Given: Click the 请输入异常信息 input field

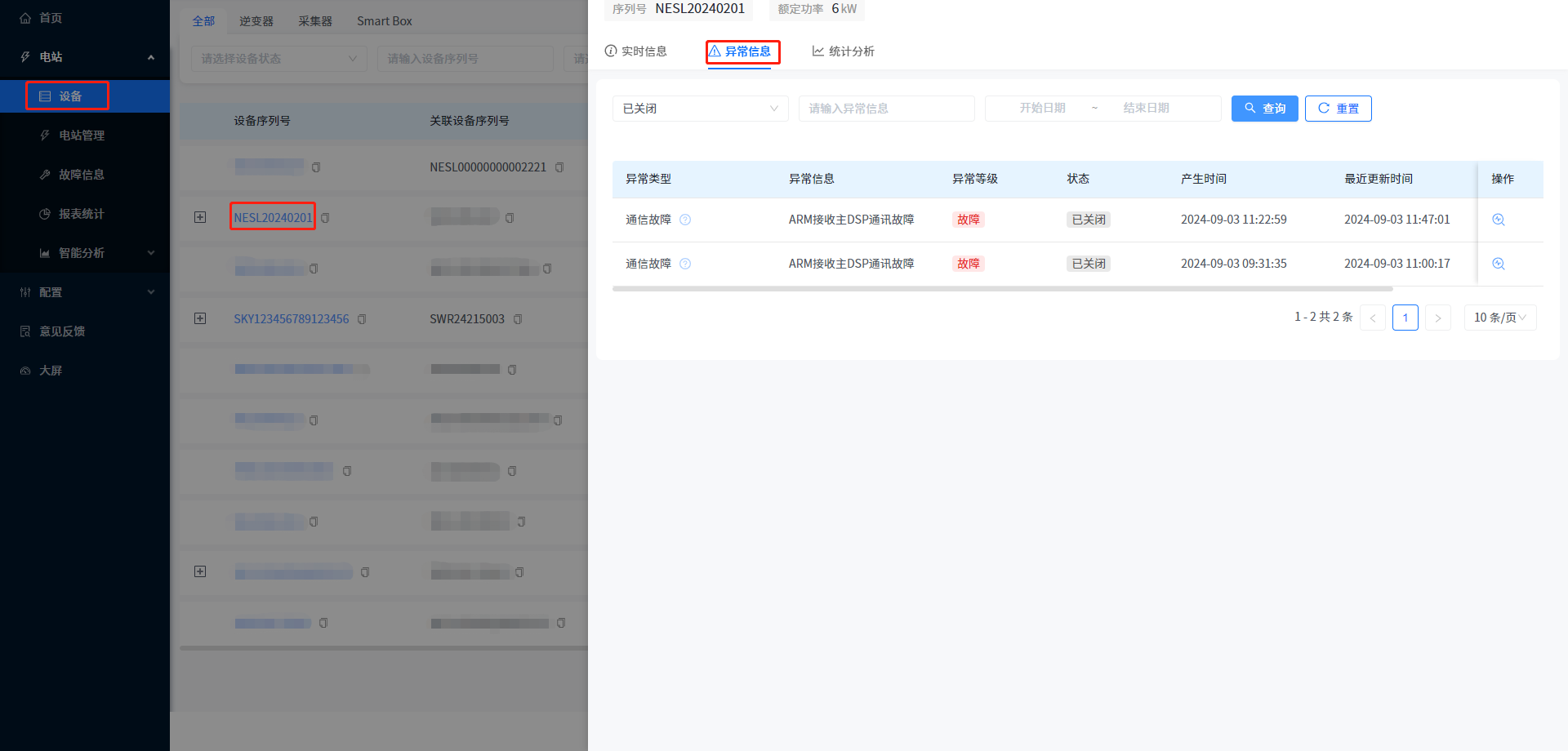Looking at the screenshot, I should [886, 109].
